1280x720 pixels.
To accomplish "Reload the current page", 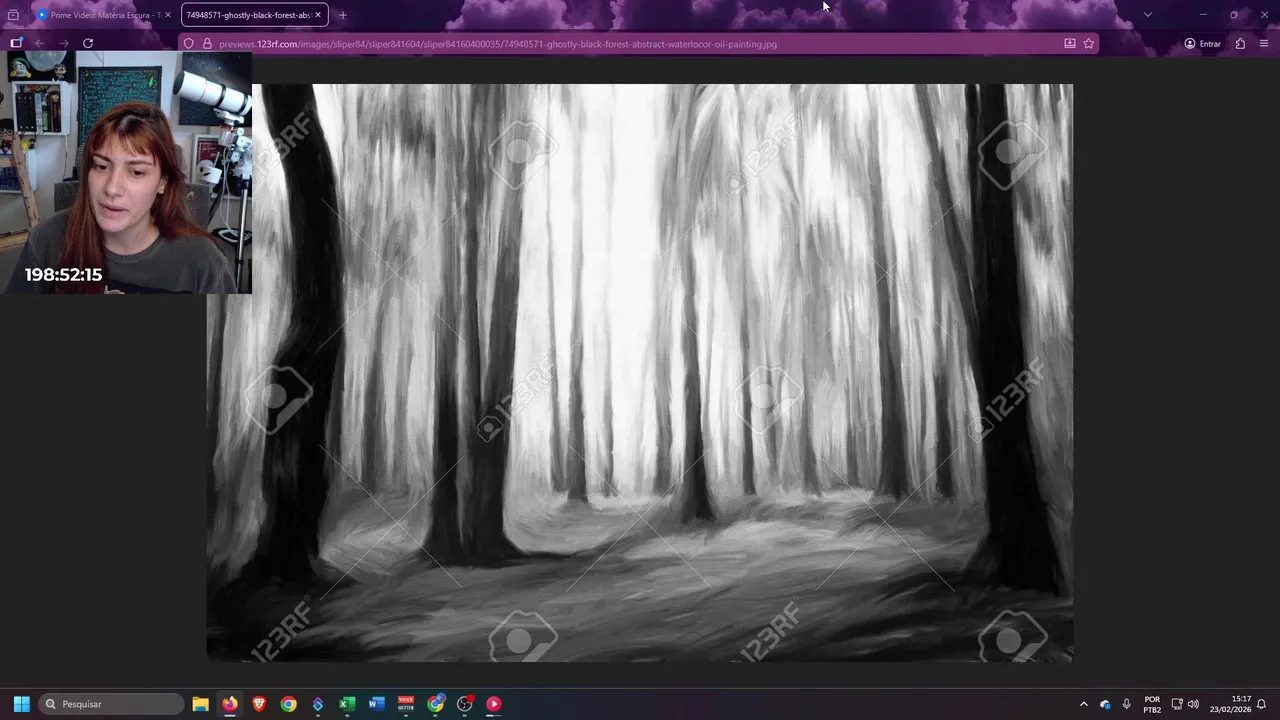I will (x=88, y=43).
